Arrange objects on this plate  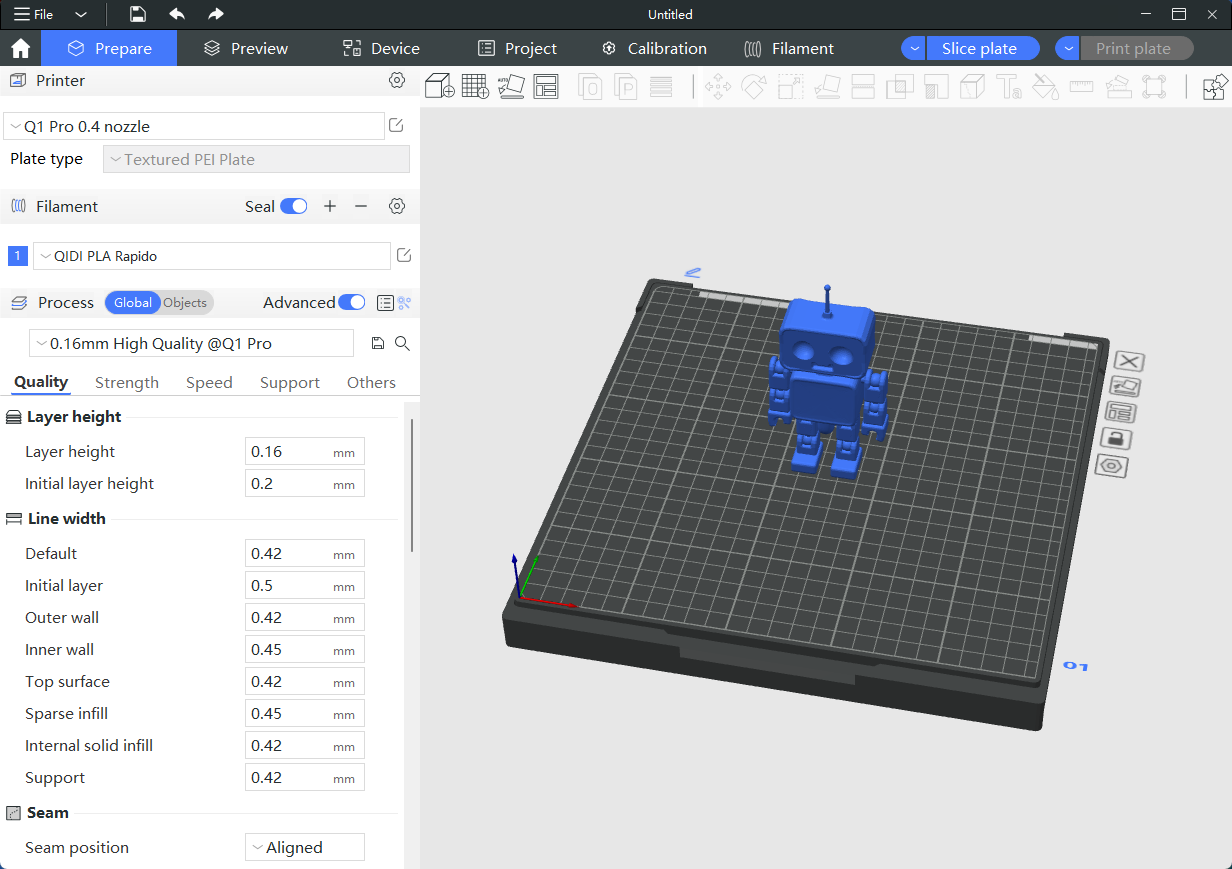tap(1122, 413)
